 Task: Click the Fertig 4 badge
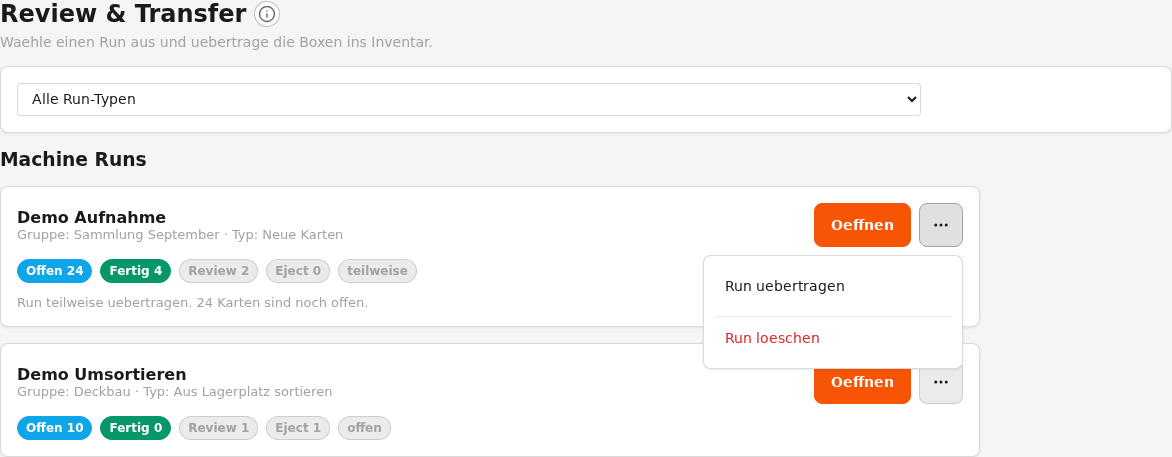point(135,271)
